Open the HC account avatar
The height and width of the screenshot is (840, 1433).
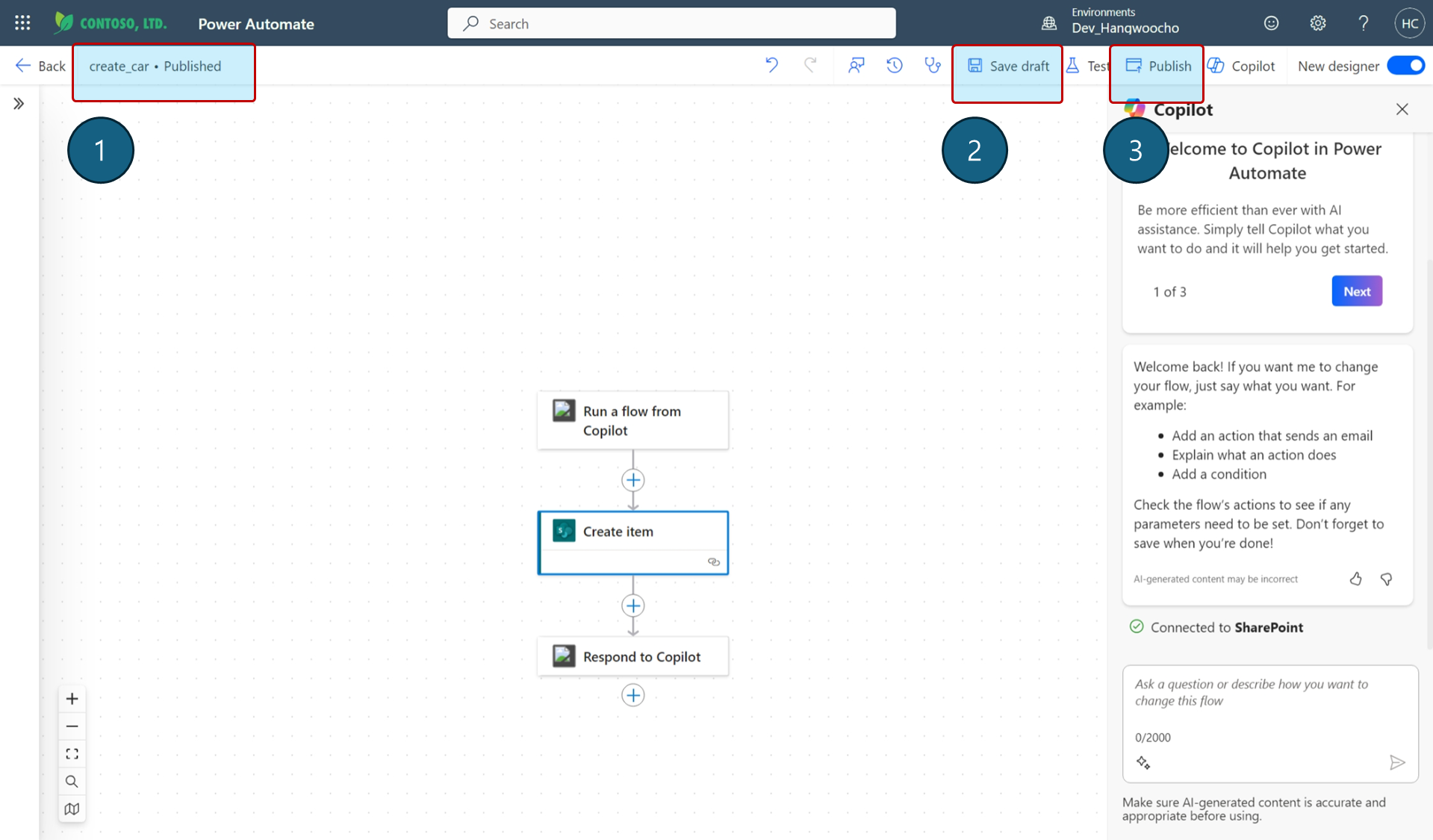click(1410, 23)
